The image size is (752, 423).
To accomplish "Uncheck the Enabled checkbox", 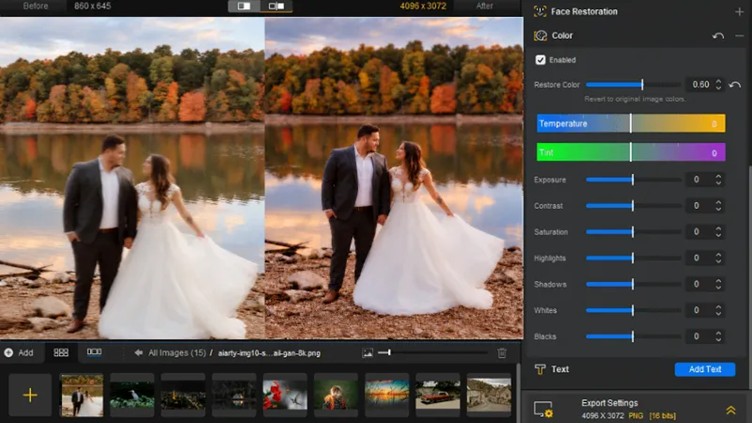I will [x=540, y=60].
